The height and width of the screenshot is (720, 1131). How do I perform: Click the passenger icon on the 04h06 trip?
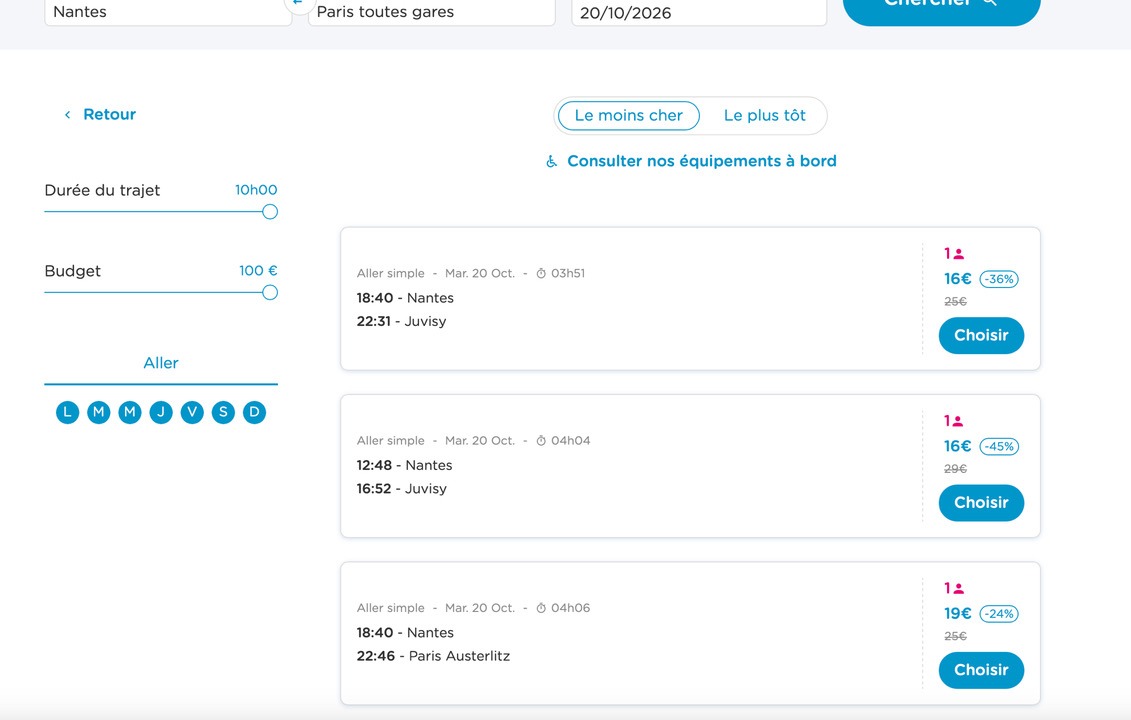click(x=959, y=589)
